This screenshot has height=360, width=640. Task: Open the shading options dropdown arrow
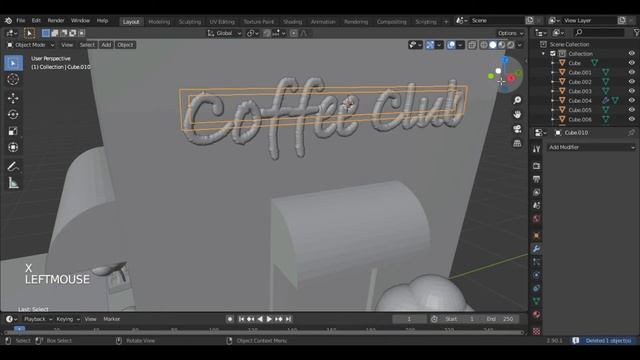pos(520,45)
